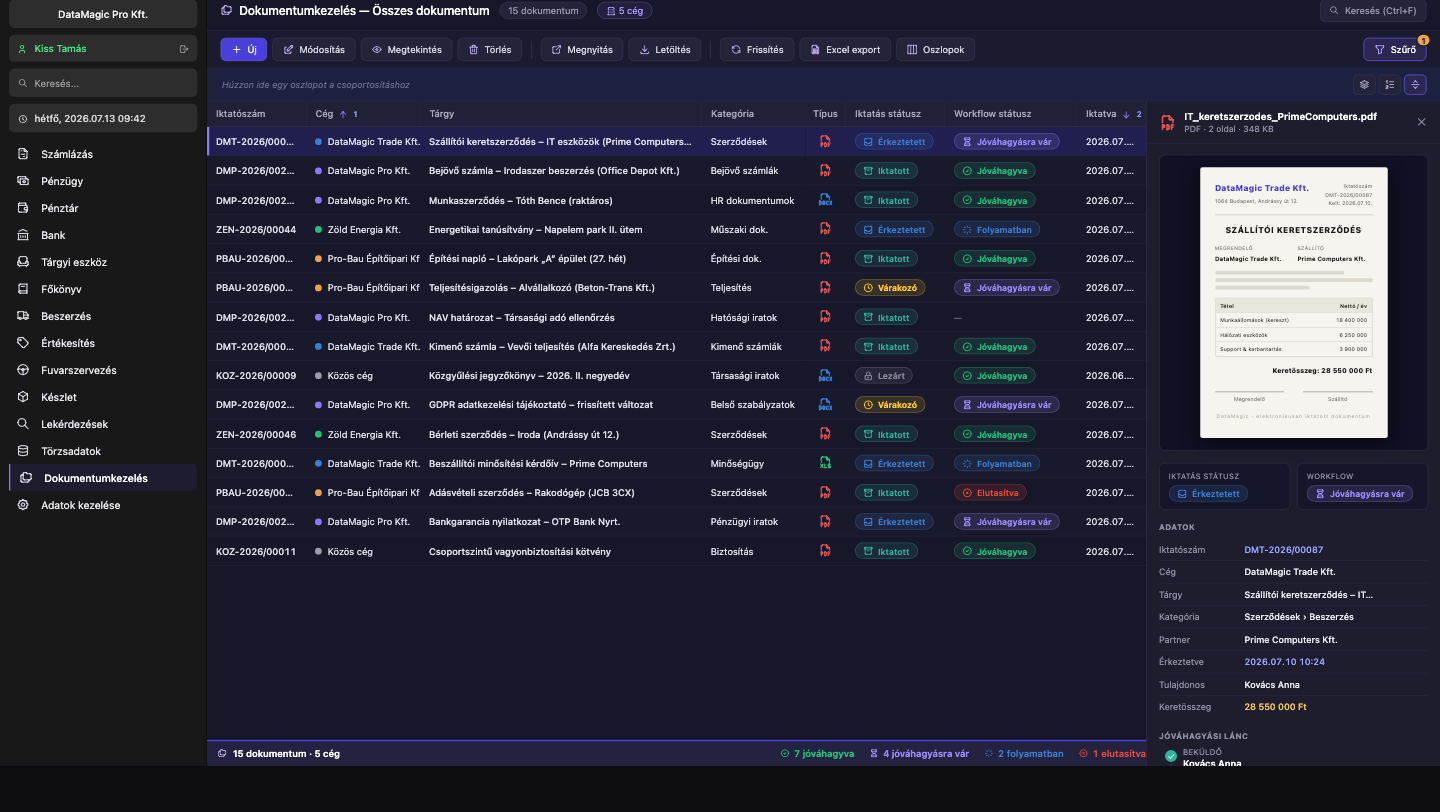Screen dimensions: 1440x812
Task: Click the logout icon beside Kiss Tamás
Action: tap(184, 48)
